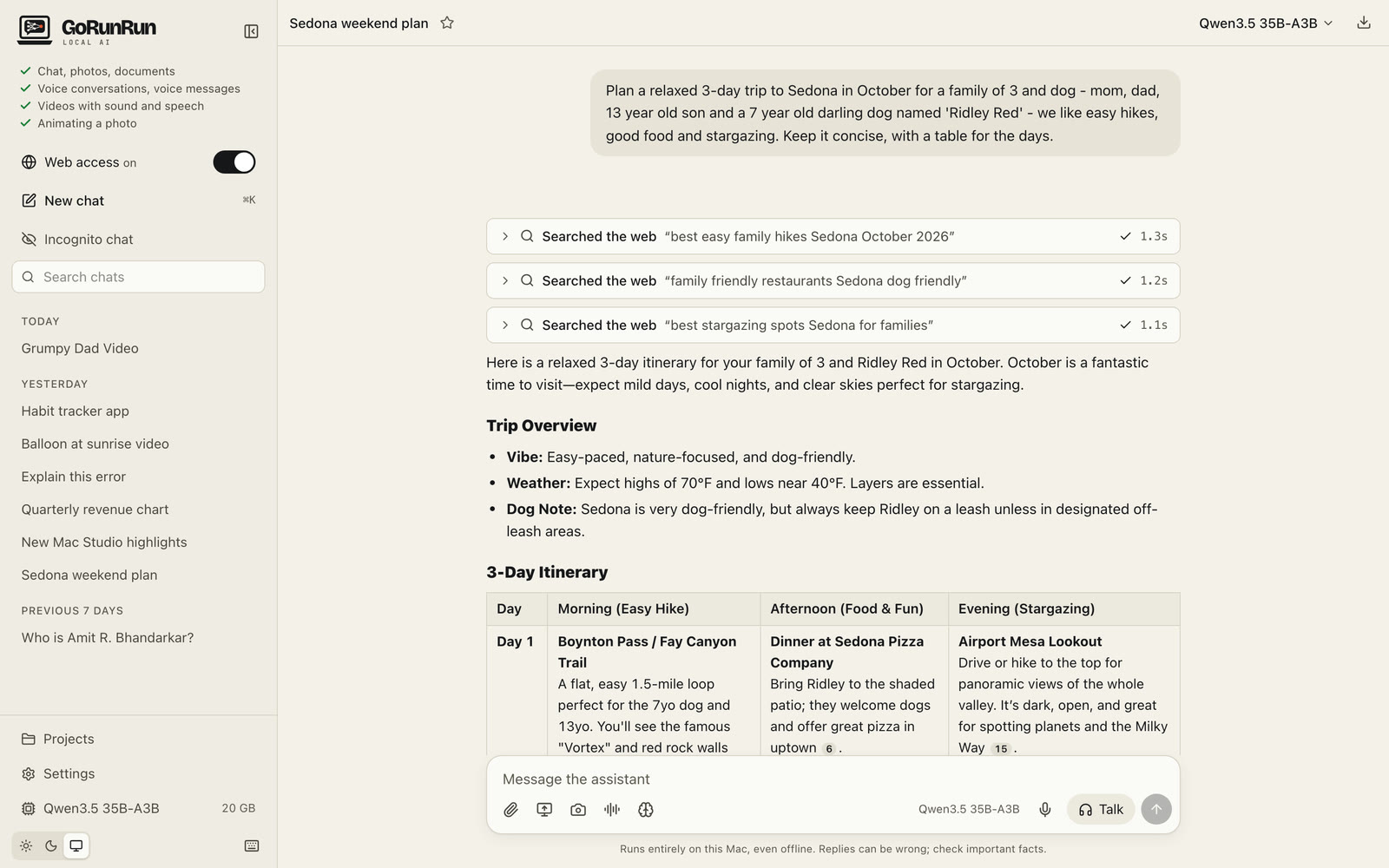This screenshot has height=868, width=1389.
Task: Open the Habit tracker app chat
Action: tap(139, 411)
